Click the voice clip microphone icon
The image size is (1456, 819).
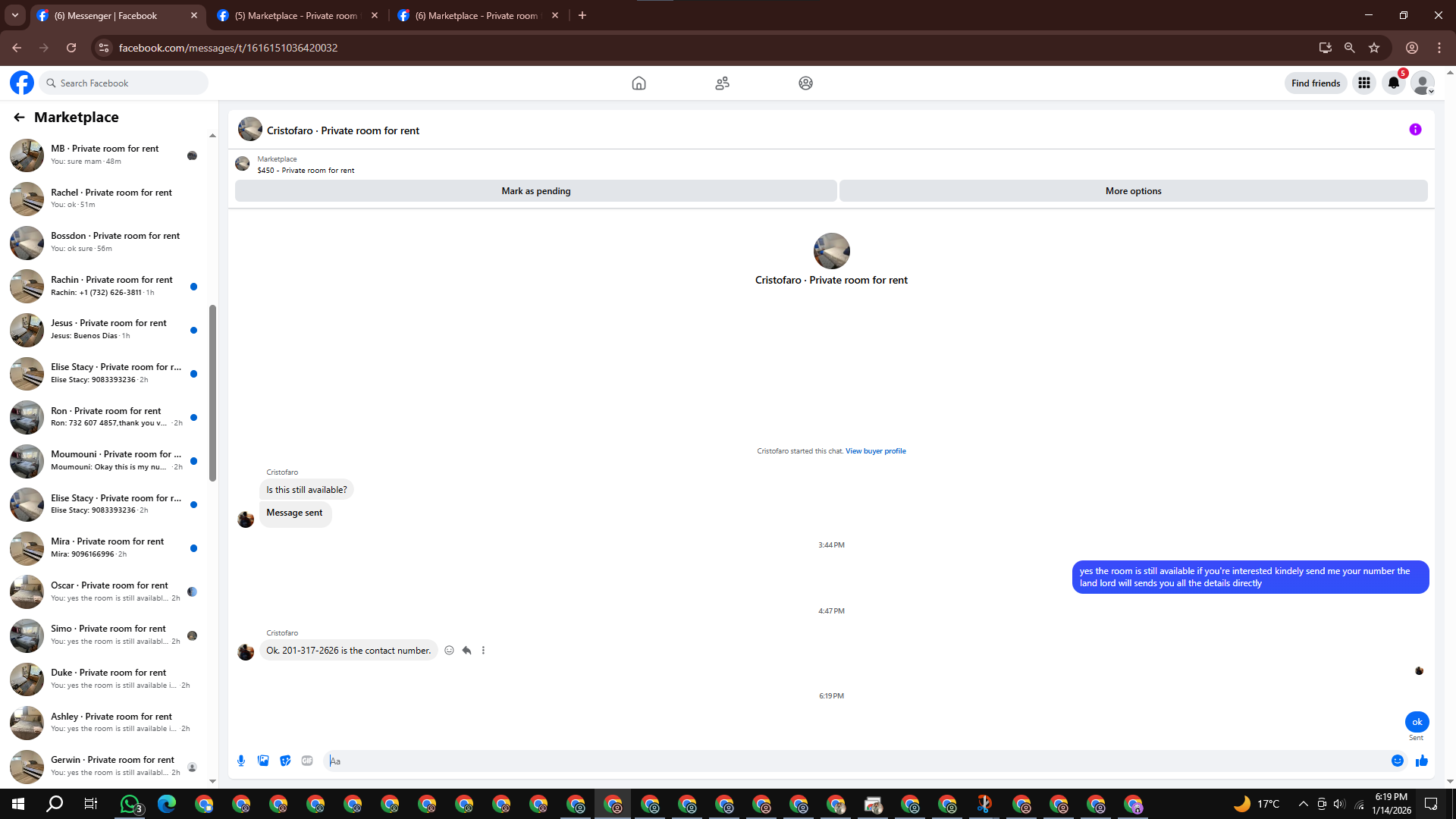point(241,761)
